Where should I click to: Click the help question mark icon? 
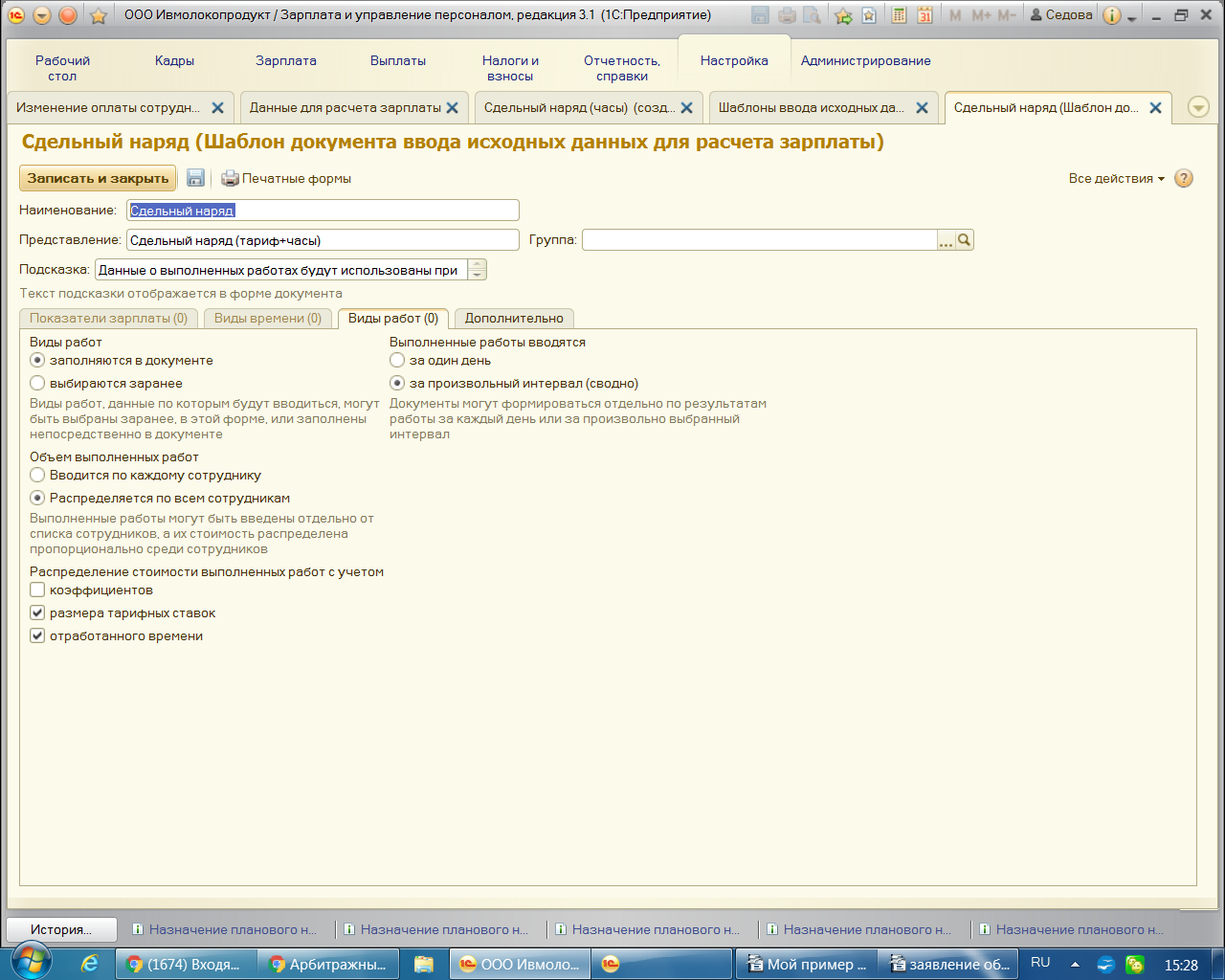(1184, 178)
